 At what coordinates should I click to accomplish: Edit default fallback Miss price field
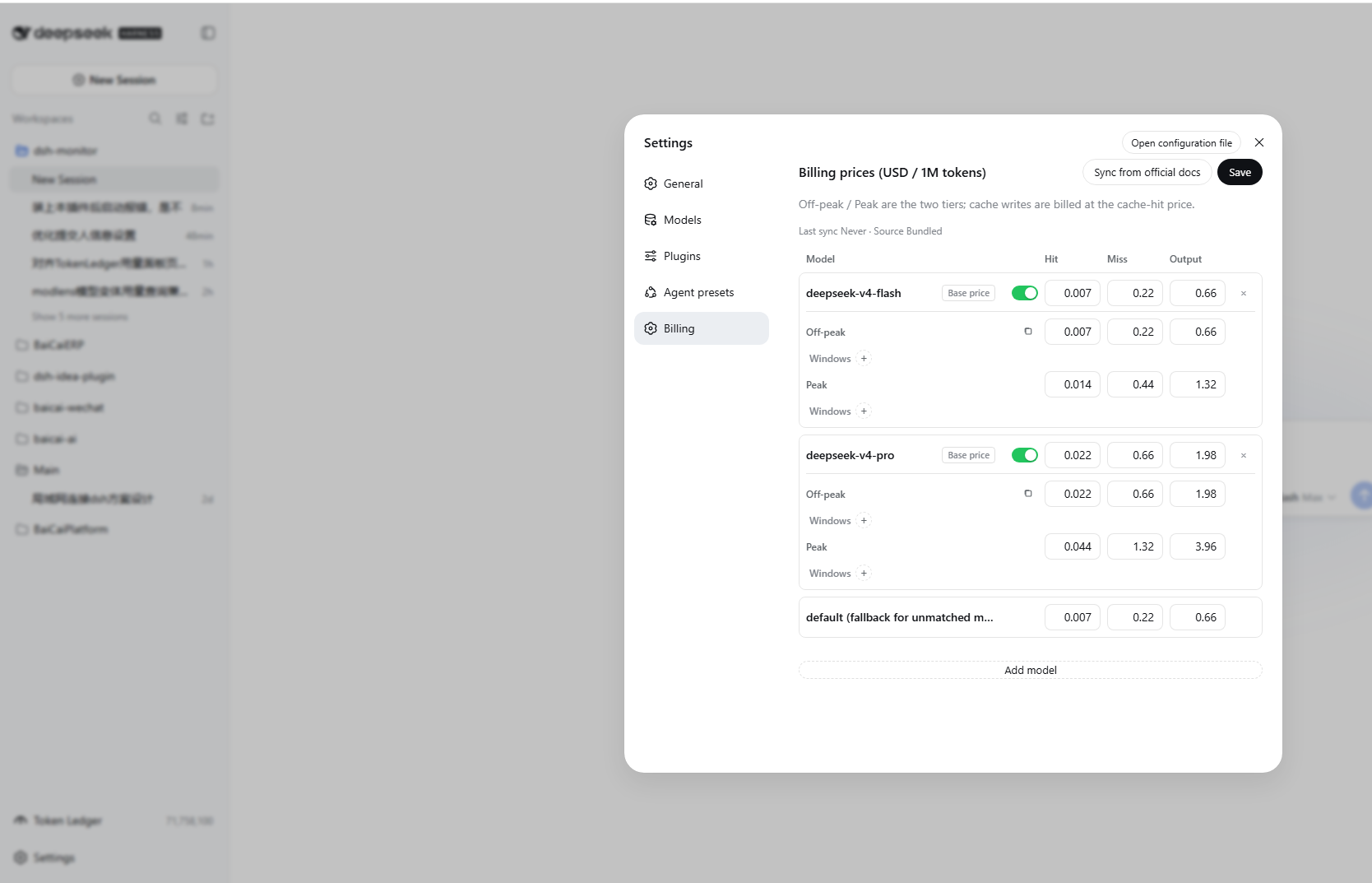point(1135,617)
